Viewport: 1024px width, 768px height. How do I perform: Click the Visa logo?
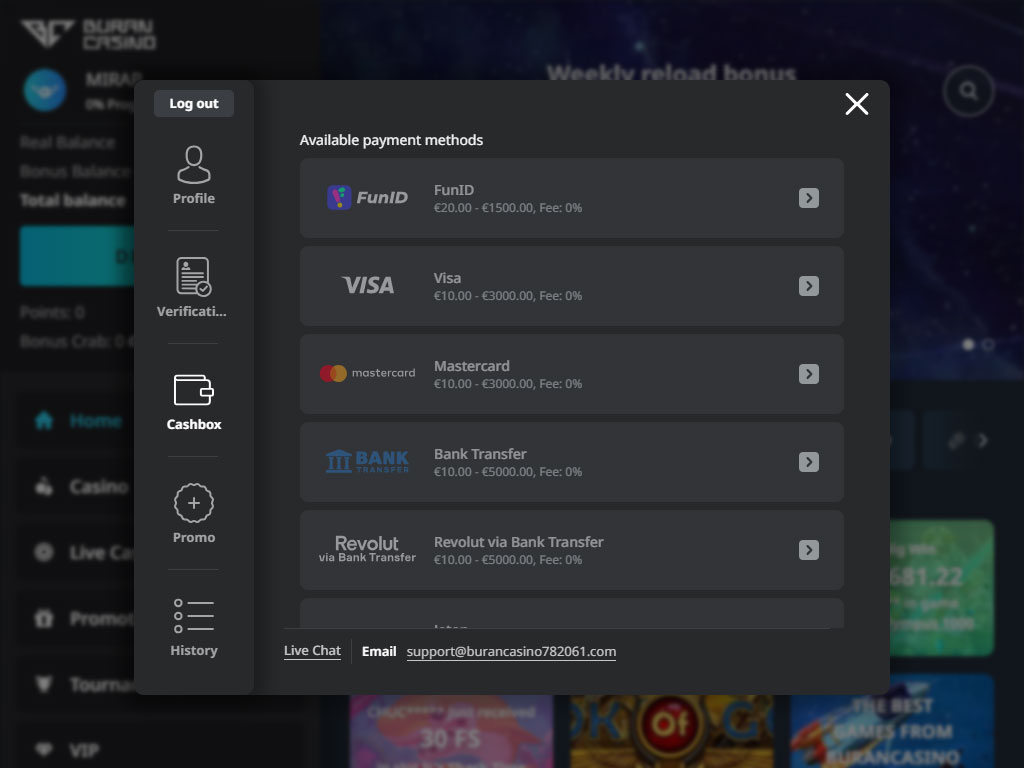368,285
